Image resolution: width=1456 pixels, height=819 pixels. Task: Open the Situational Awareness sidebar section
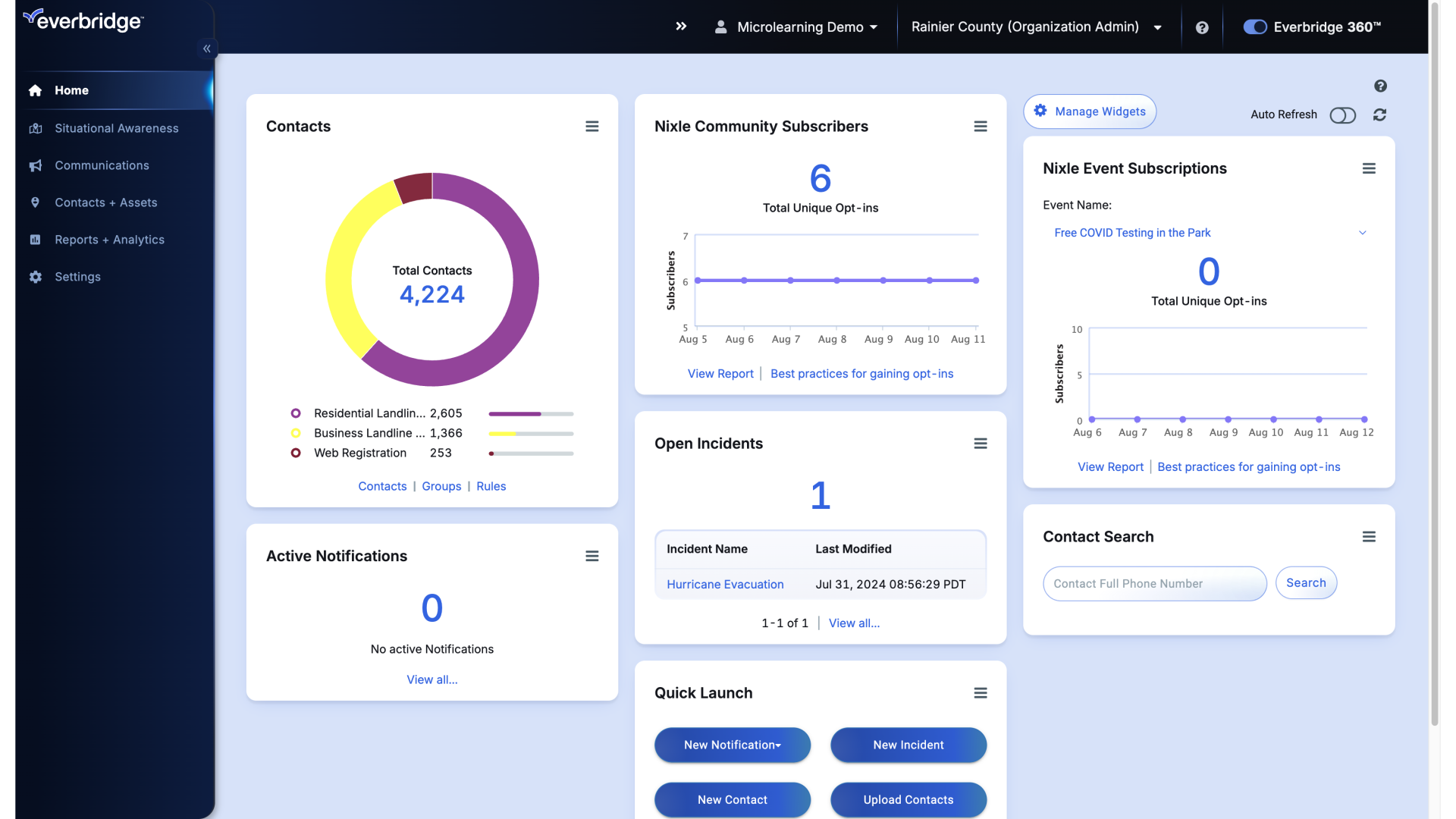coord(116,128)
